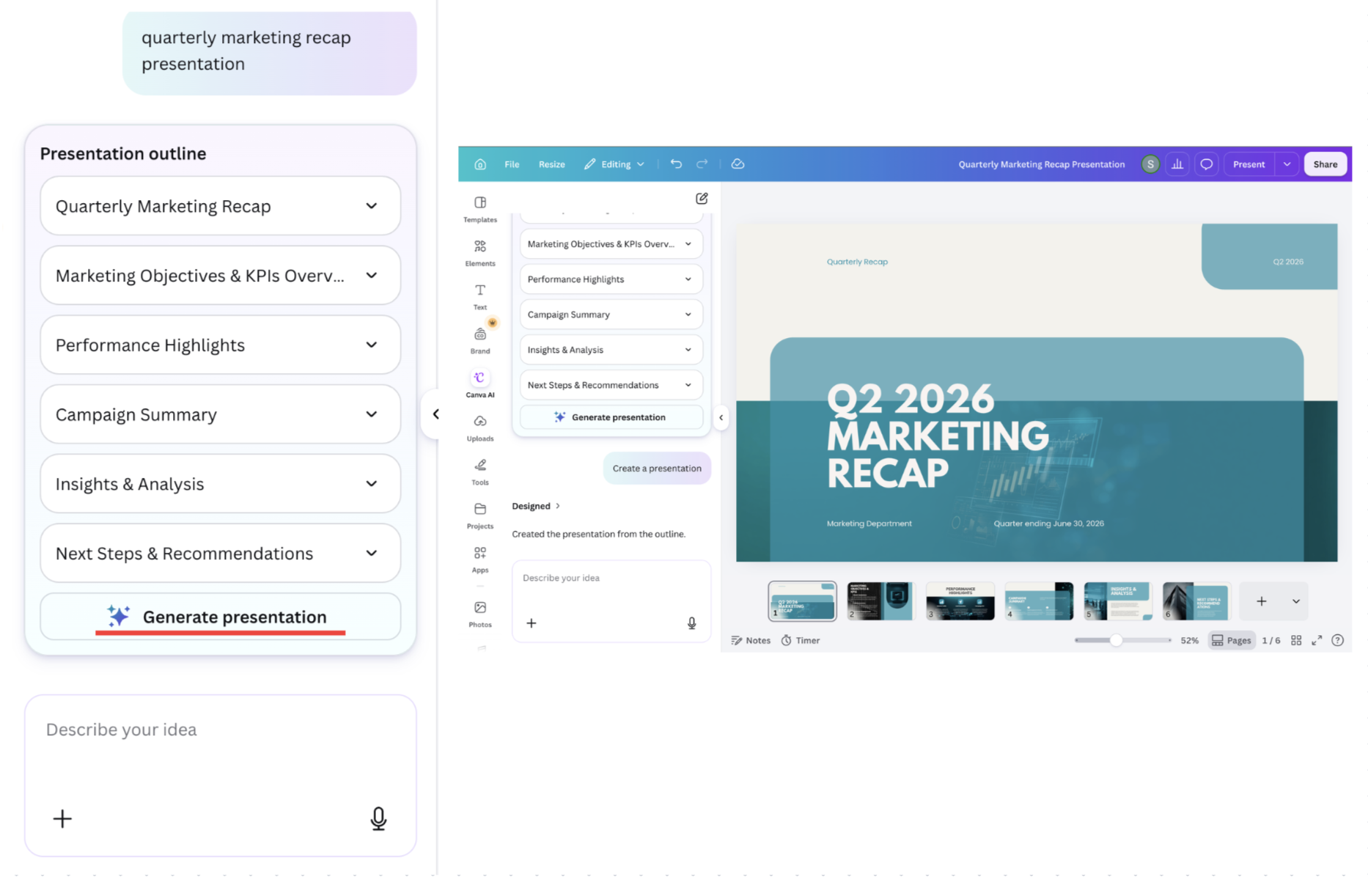This screenshot has height=896, width=1368.
Task: Open the Uploads sidebar icon
Action: [x=480, y=427]
